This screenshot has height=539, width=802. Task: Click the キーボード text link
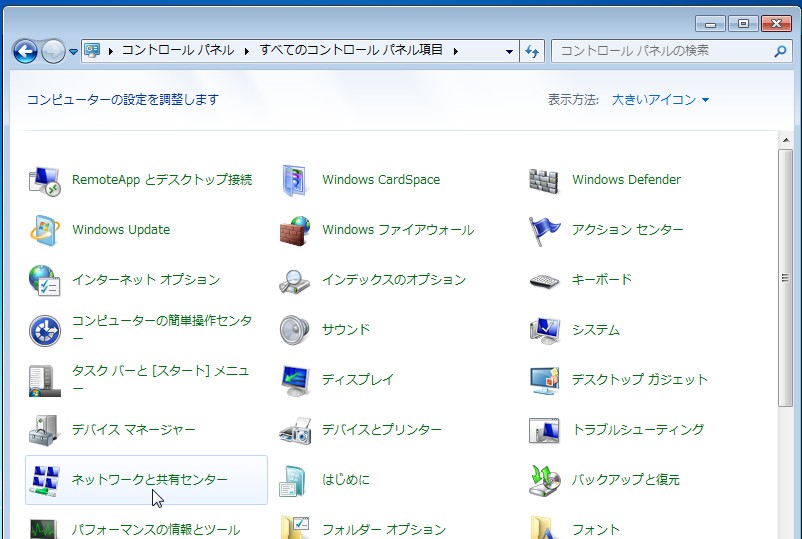[x=602, y=279]
